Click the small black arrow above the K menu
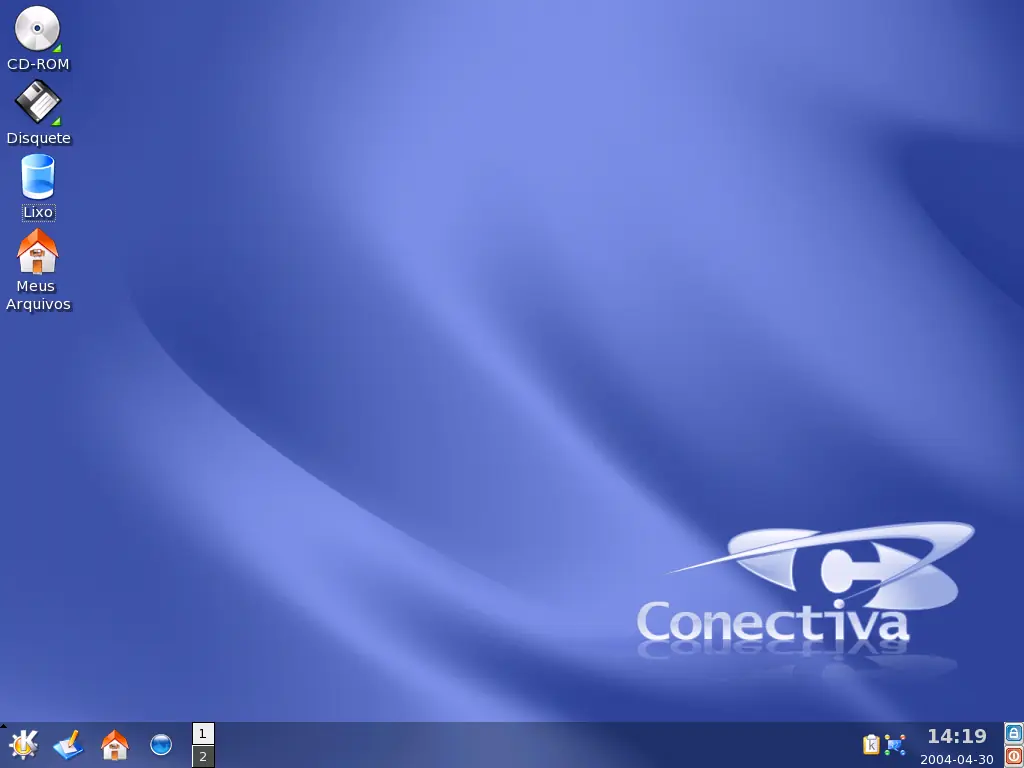Screen dimensions: 1024x768 3,726
